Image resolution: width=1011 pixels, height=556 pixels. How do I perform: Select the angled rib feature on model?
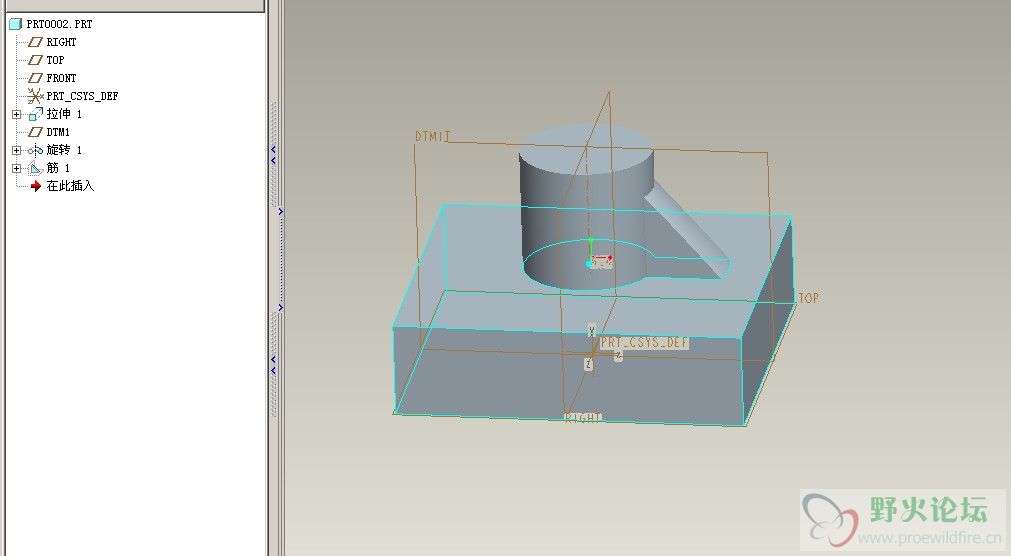pos(690,232)
